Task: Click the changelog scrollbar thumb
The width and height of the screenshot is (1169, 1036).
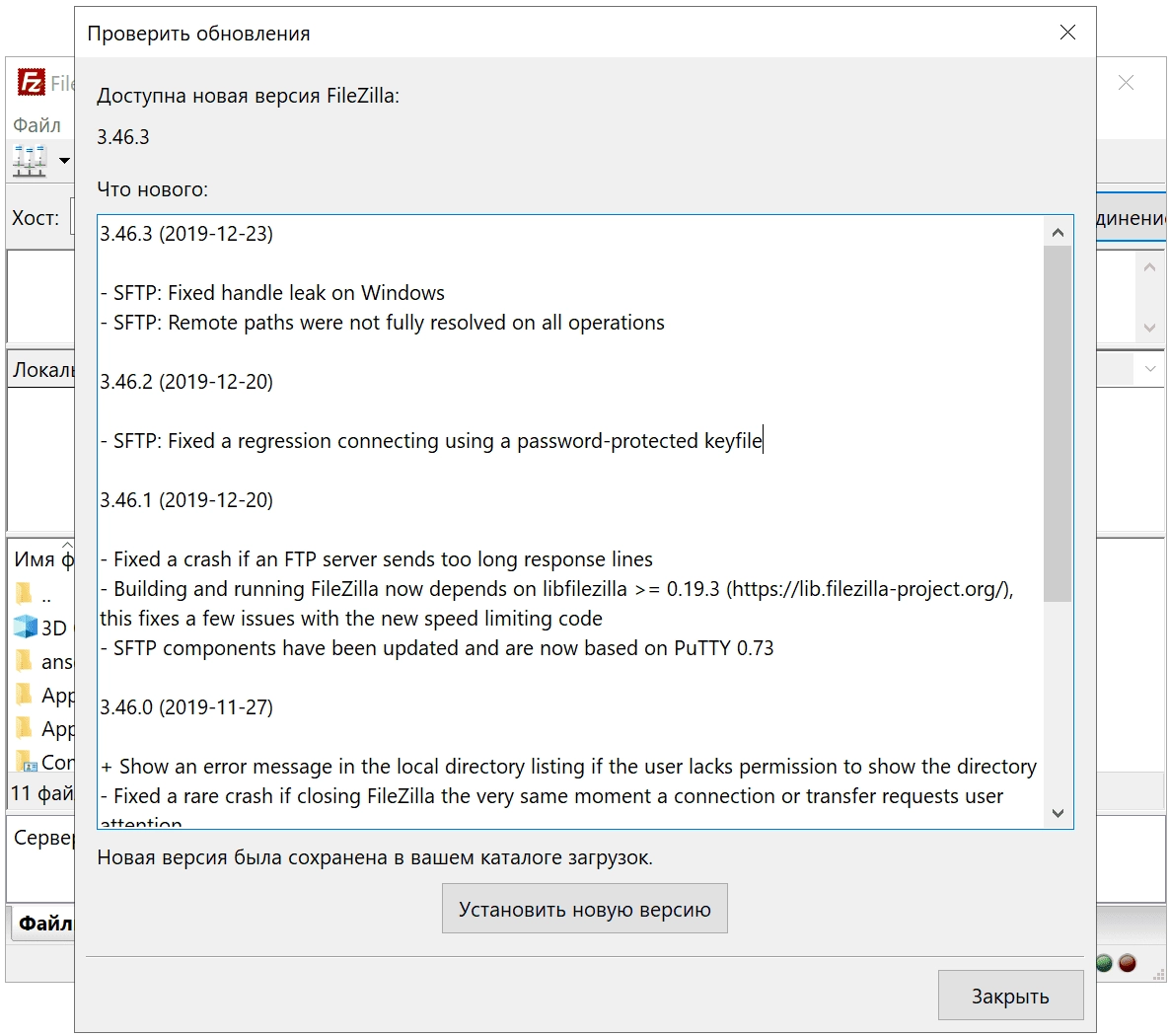Action: click(x=1058, y=423)
